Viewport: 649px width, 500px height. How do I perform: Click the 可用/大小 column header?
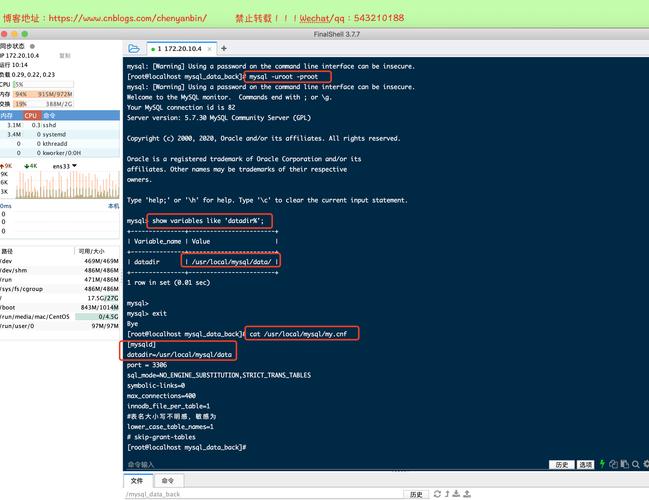[97, 251]
